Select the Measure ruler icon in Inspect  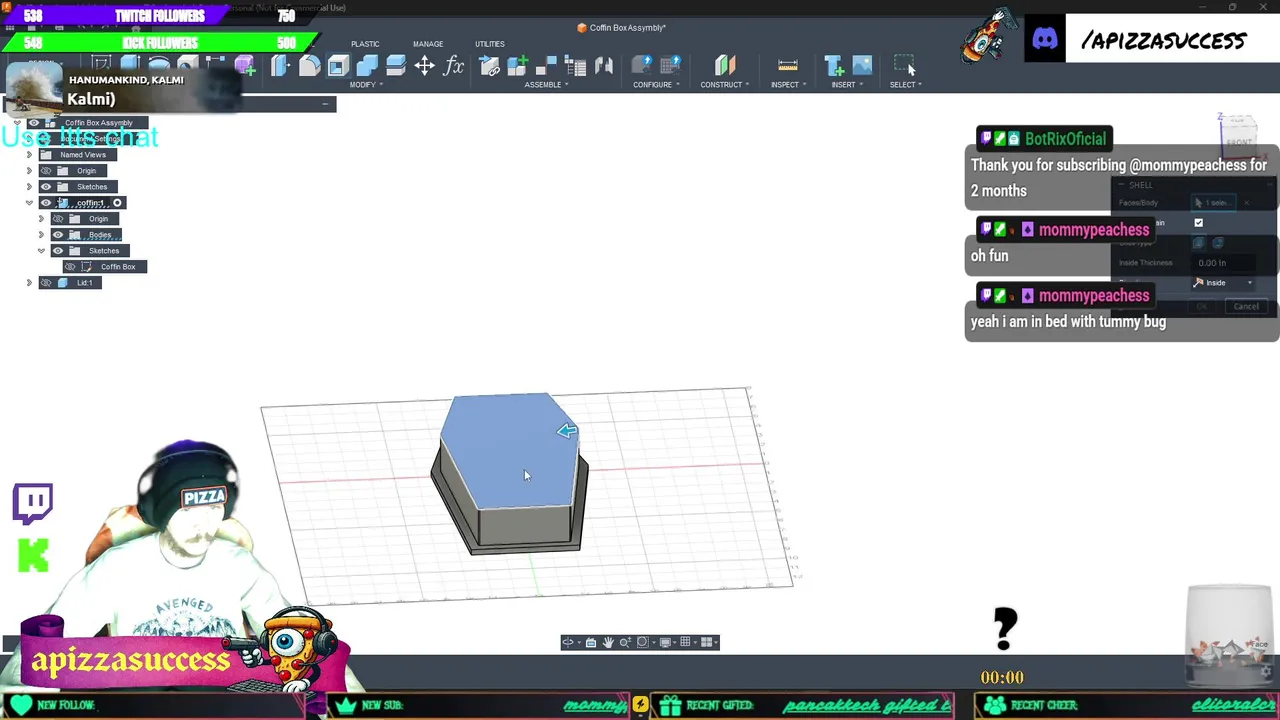(x=787, y=66)
